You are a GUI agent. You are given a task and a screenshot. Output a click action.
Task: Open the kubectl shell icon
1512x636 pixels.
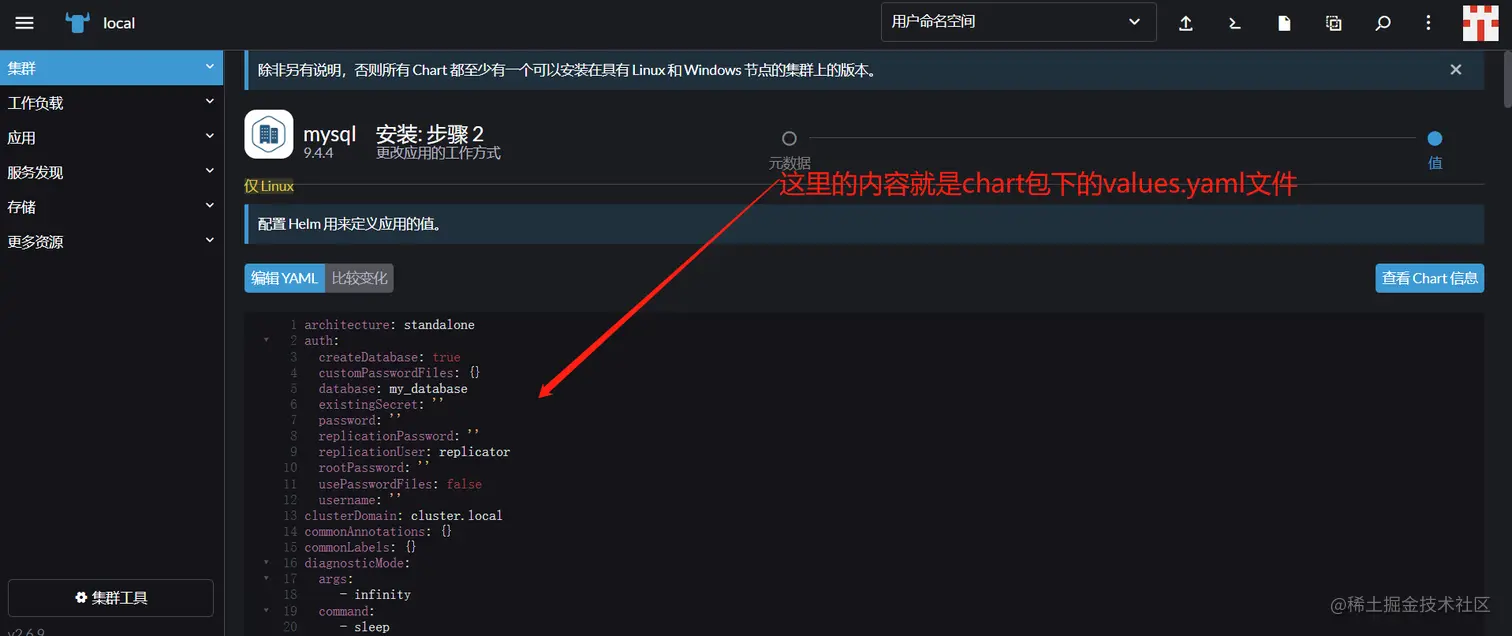click(1235, 23)
